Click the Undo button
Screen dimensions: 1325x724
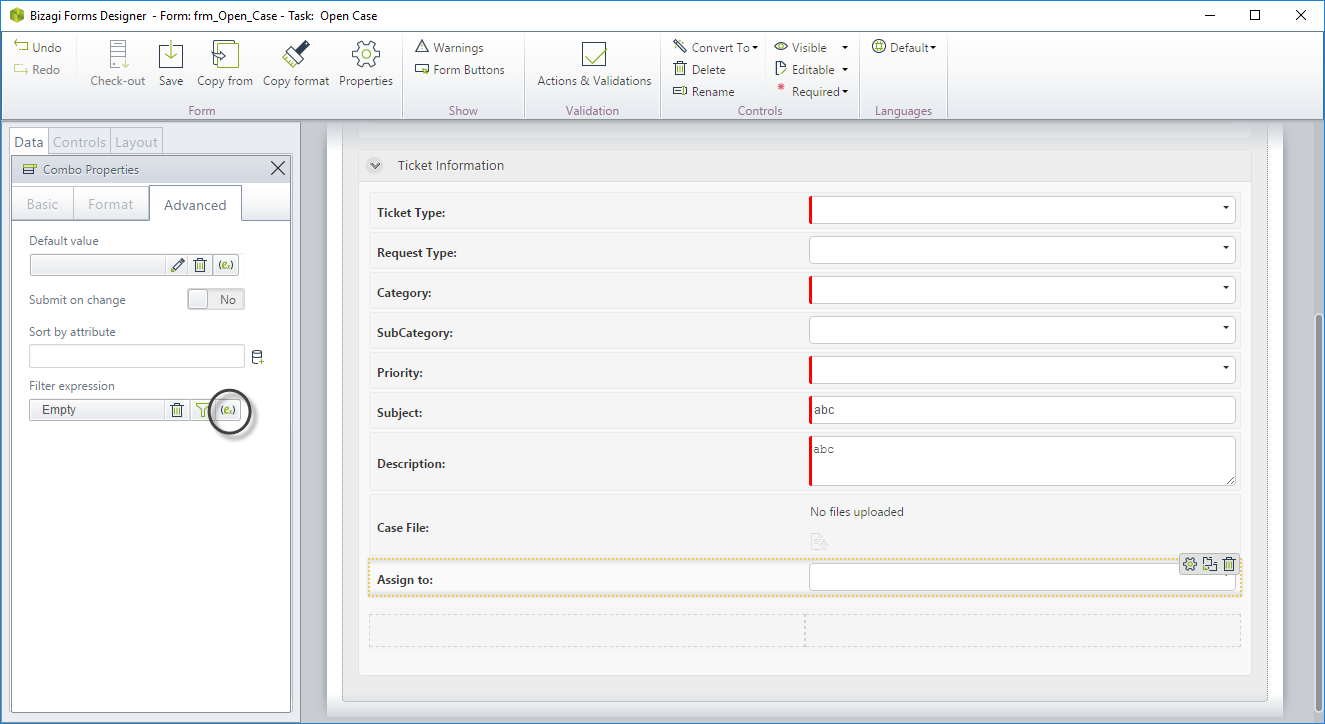[38, 47]
